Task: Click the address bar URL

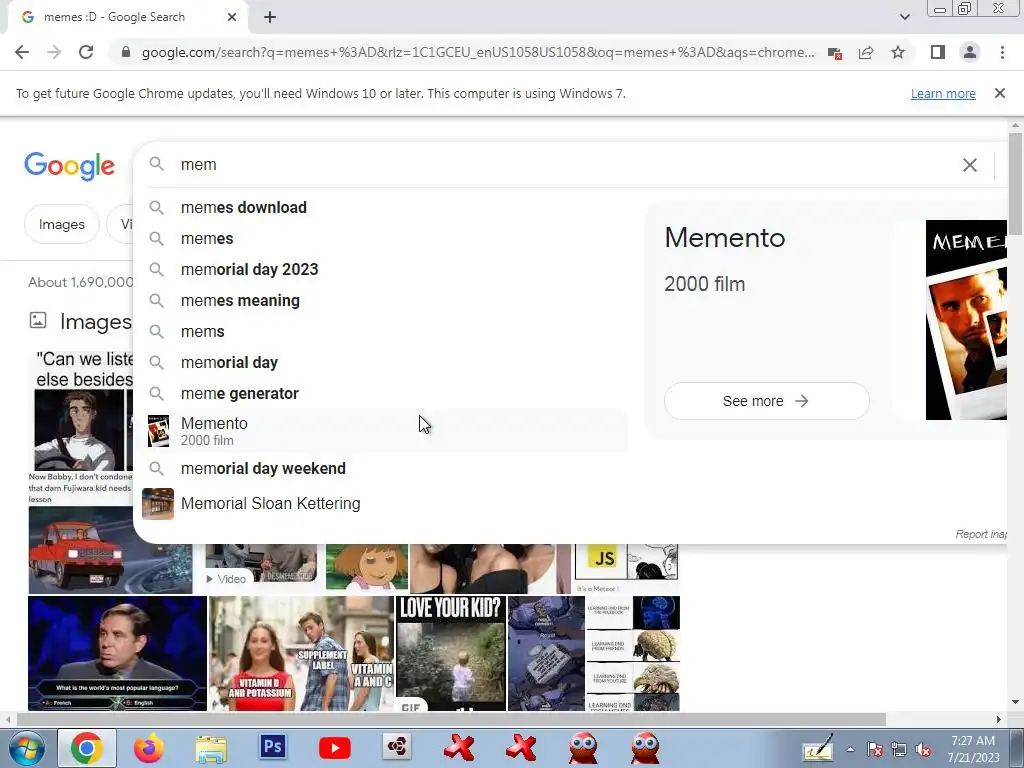Action: click(x=478, y=52)
